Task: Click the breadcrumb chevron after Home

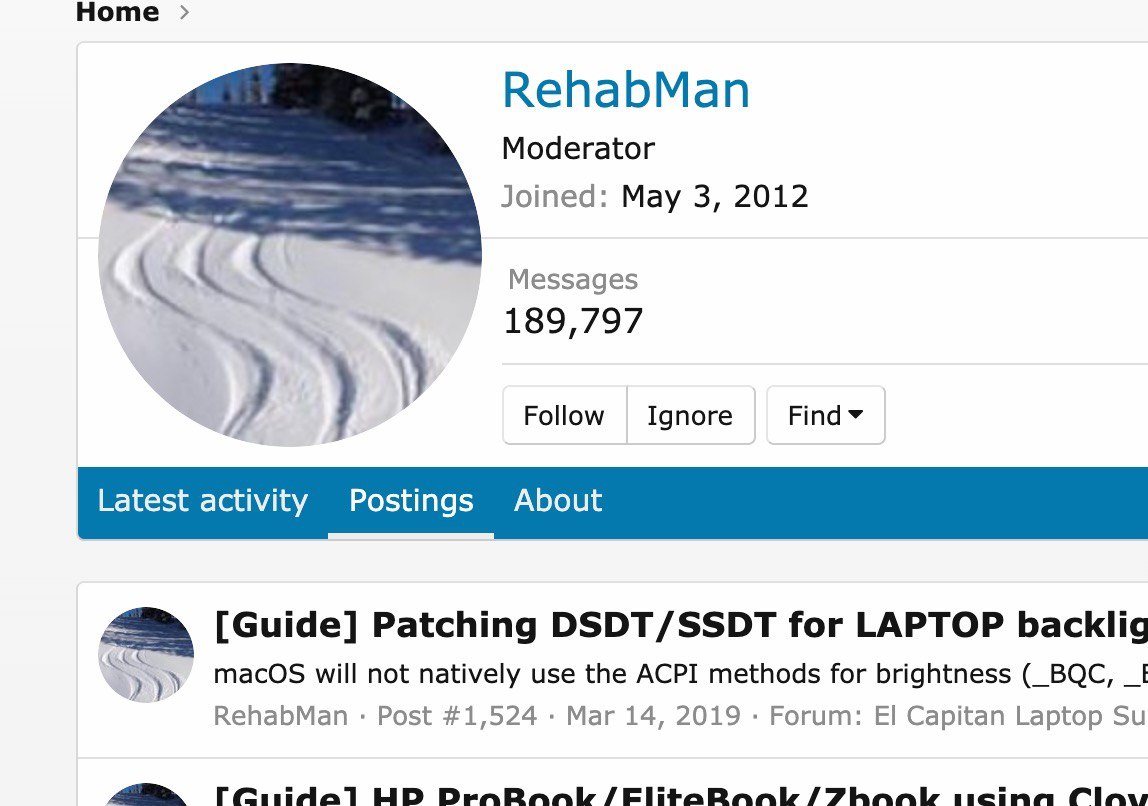Action: pyautogui.click(x=184, y=12)
